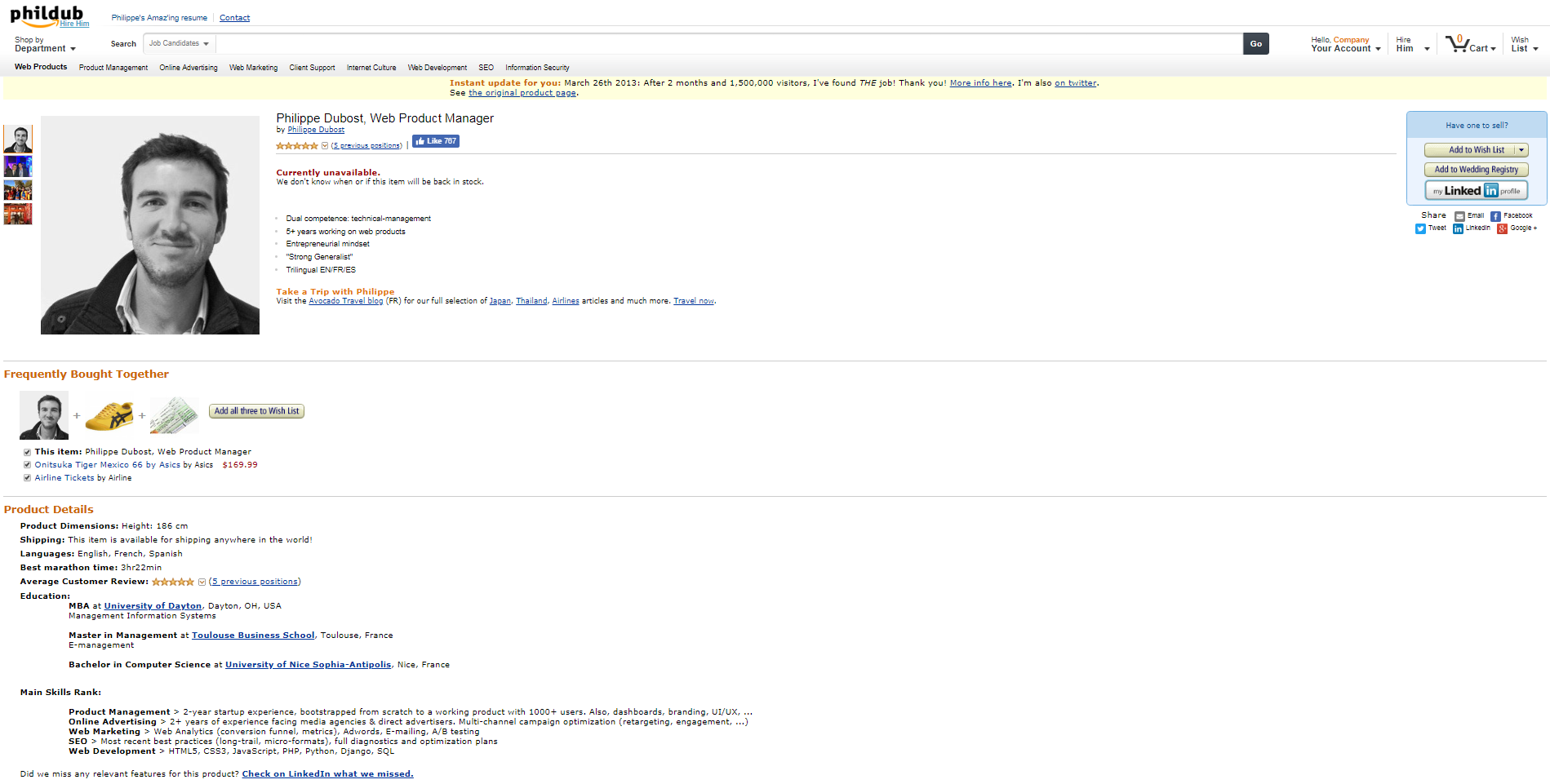Click the portrait in Frequently Bought Together
This screenshot has height=784, width=1550.
(44, 415)
